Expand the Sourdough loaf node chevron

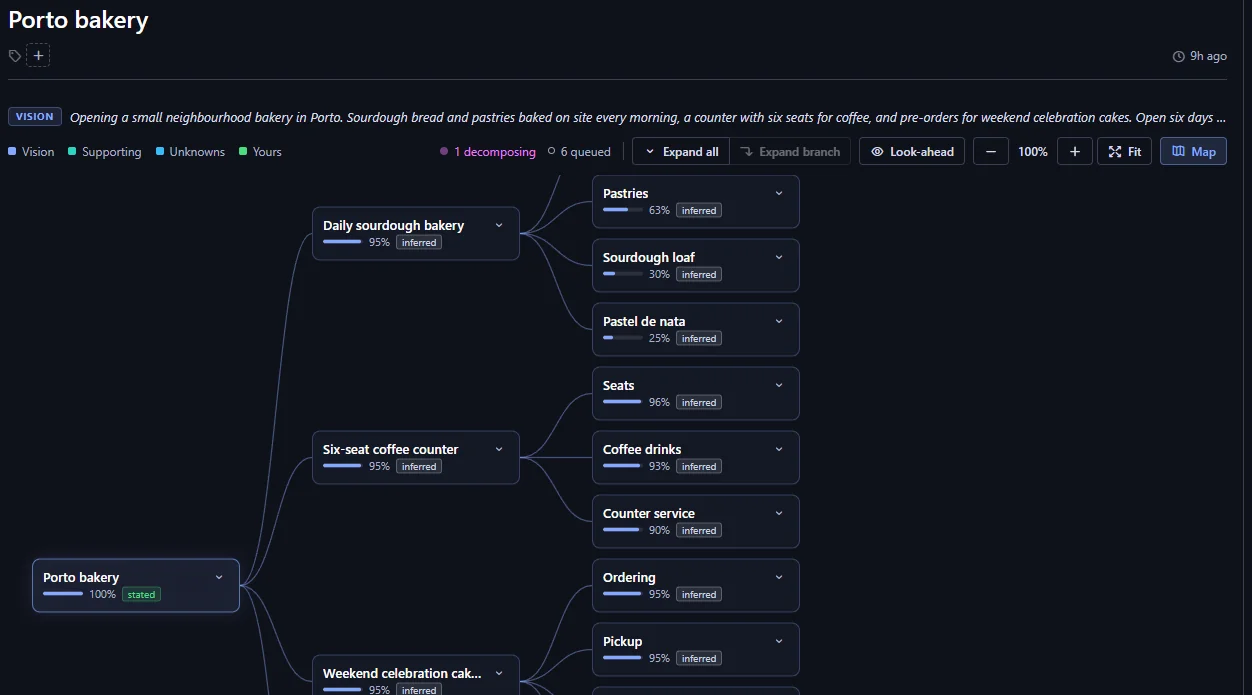pyautogui.click(x=779, y=257)
